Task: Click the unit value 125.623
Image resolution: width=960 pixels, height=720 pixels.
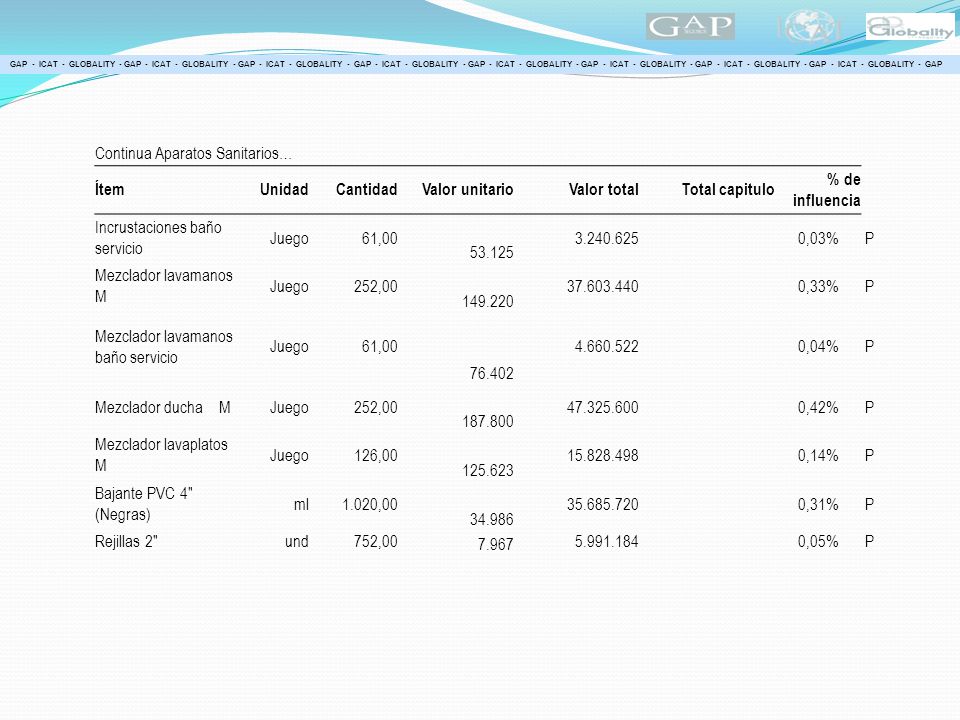Action: coord(488,471)
